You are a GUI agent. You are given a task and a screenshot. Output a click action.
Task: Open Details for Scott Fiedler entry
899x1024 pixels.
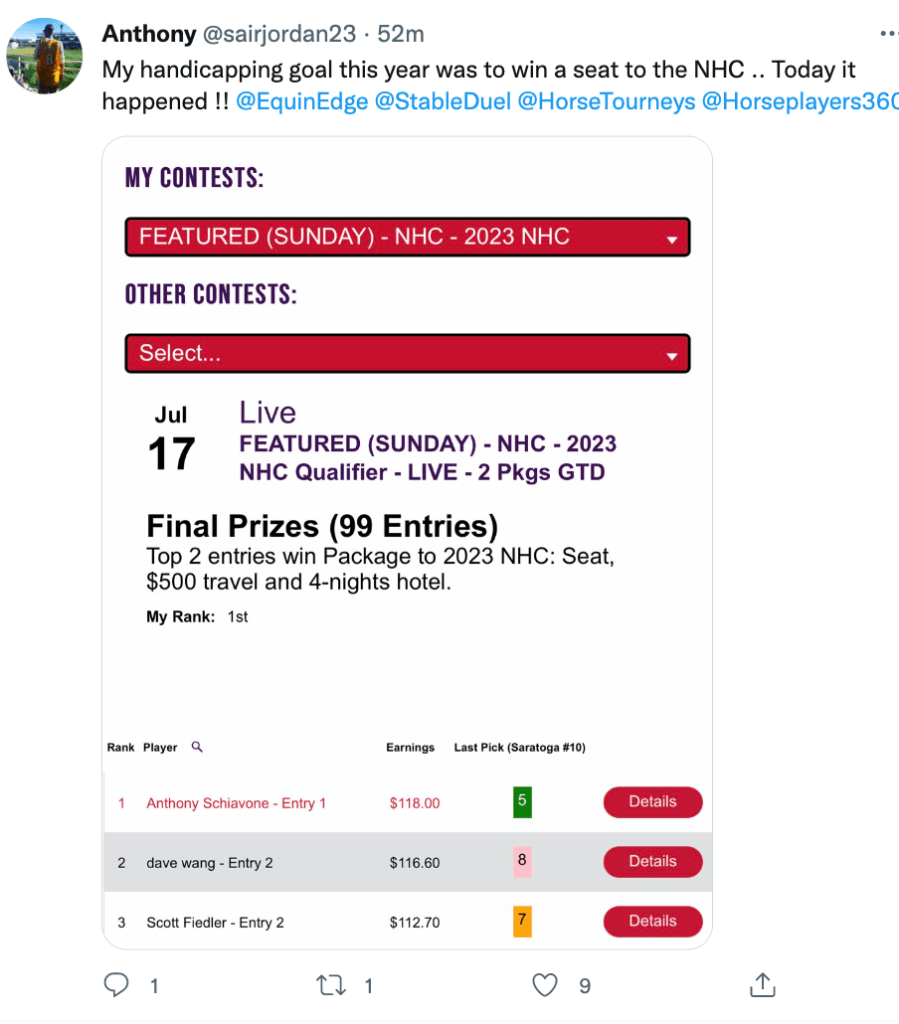[652, 922]
